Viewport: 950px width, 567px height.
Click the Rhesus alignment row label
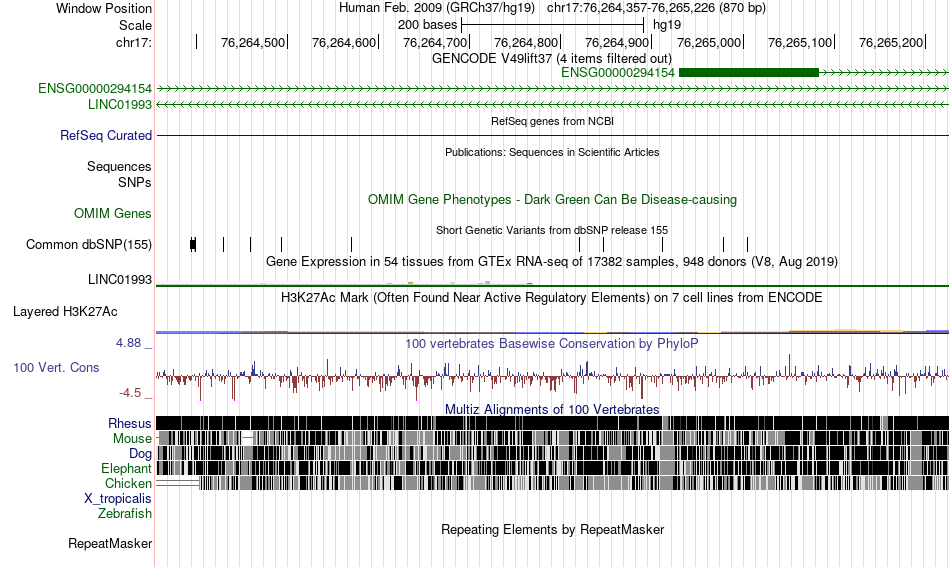(130, 423)
